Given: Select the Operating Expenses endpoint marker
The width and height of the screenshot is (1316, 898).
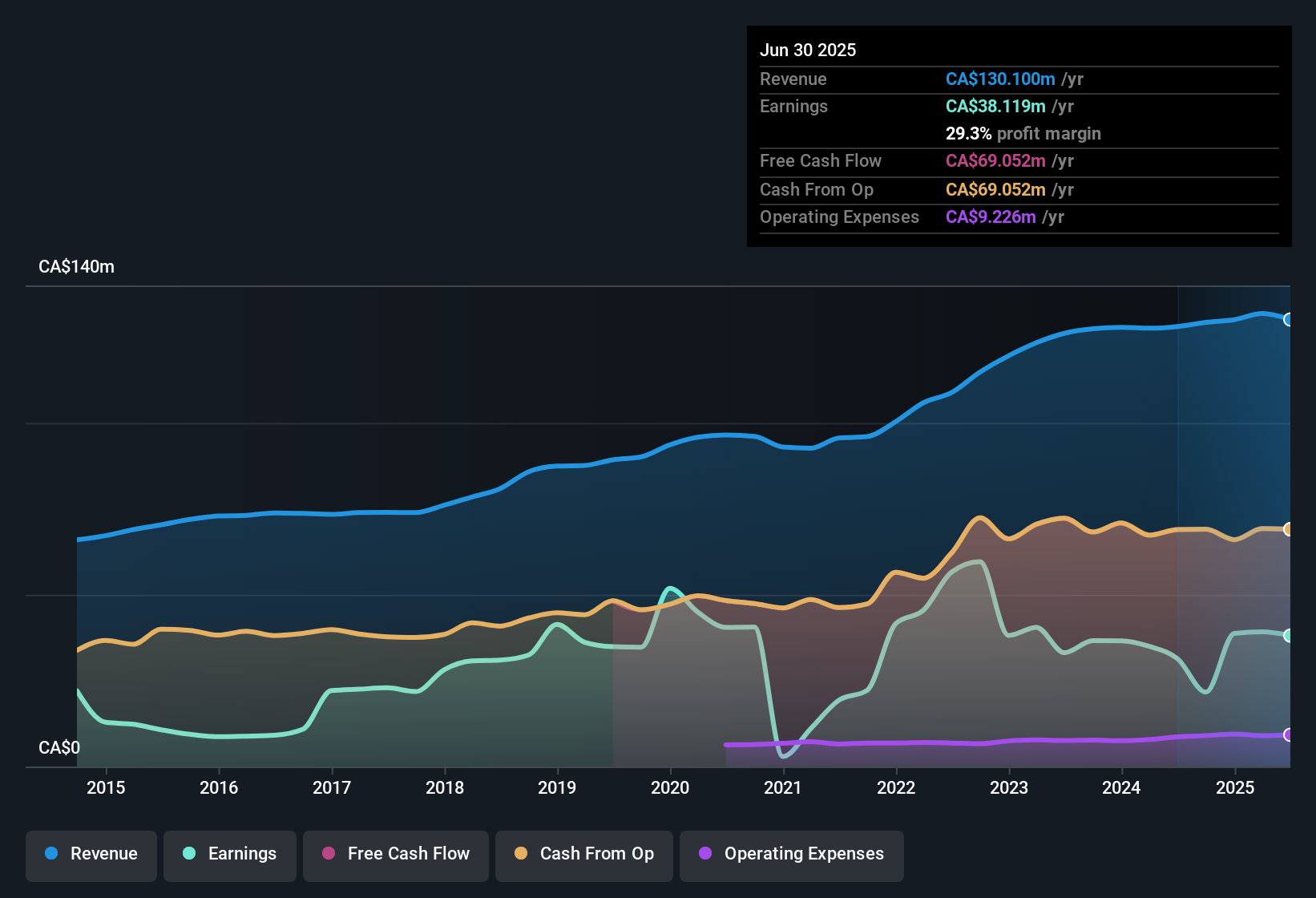Looking at the screenshot, I should point(1288,734).
